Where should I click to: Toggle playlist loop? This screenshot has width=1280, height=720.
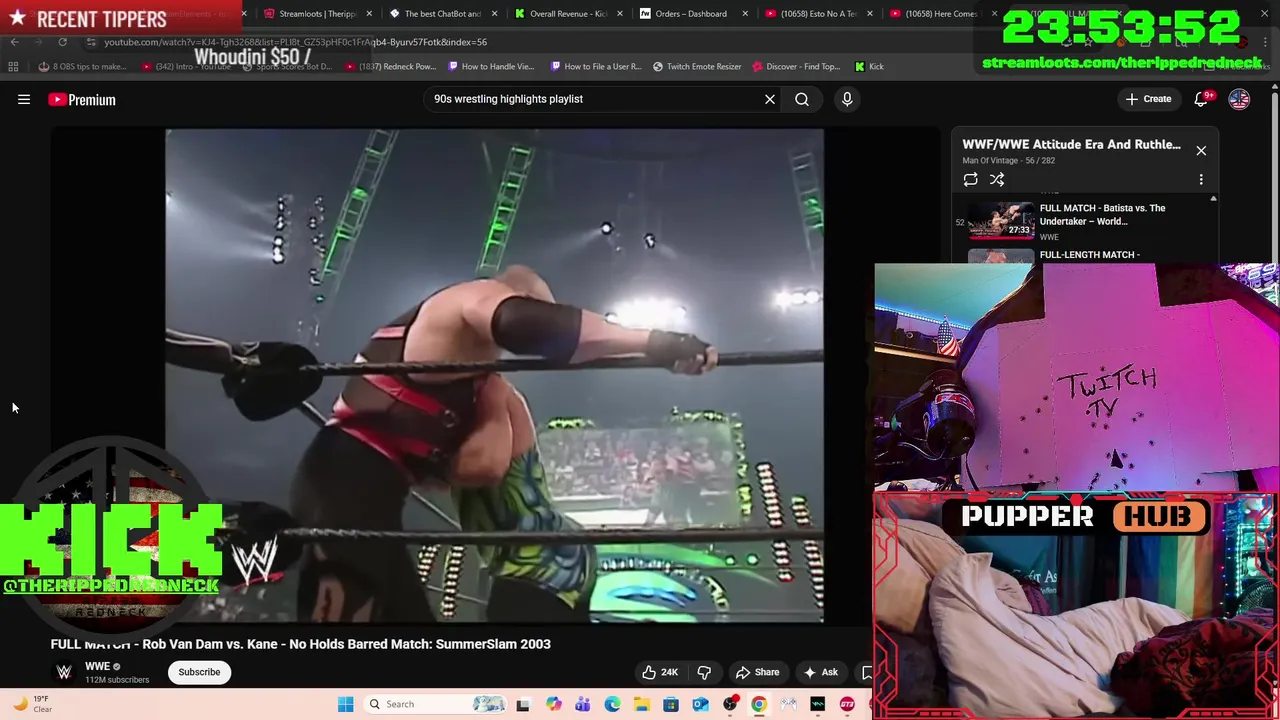[x=970, y=180]
